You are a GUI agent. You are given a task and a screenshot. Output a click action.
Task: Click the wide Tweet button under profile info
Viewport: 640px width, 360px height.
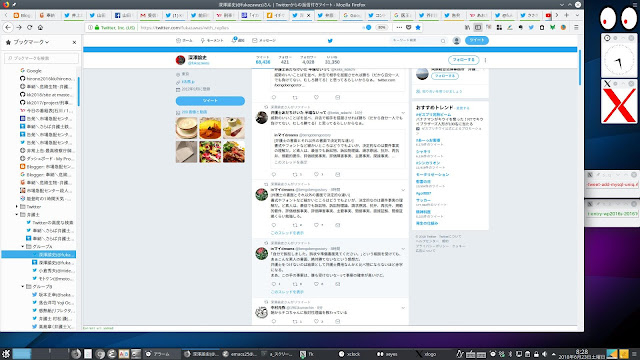click(210, 100)
